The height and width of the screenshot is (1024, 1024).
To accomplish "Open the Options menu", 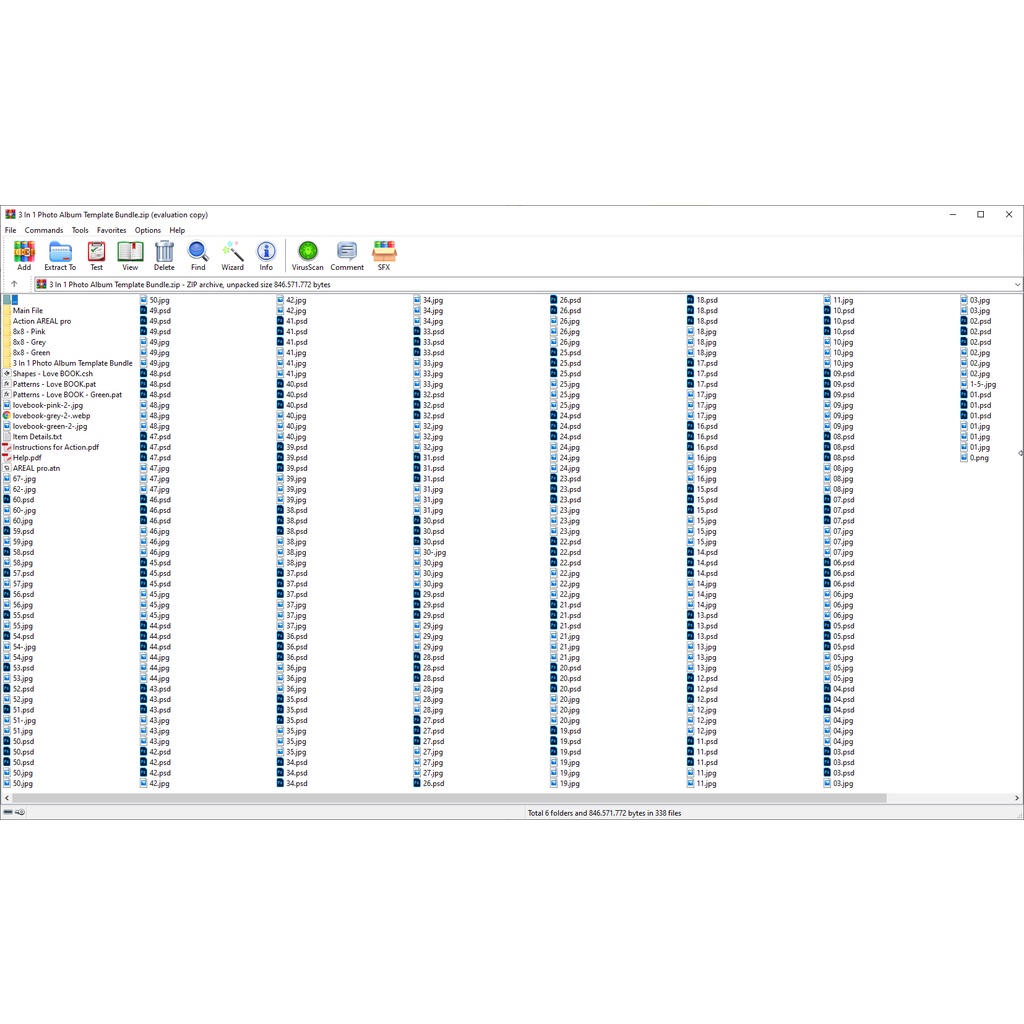I will point(148,230).
